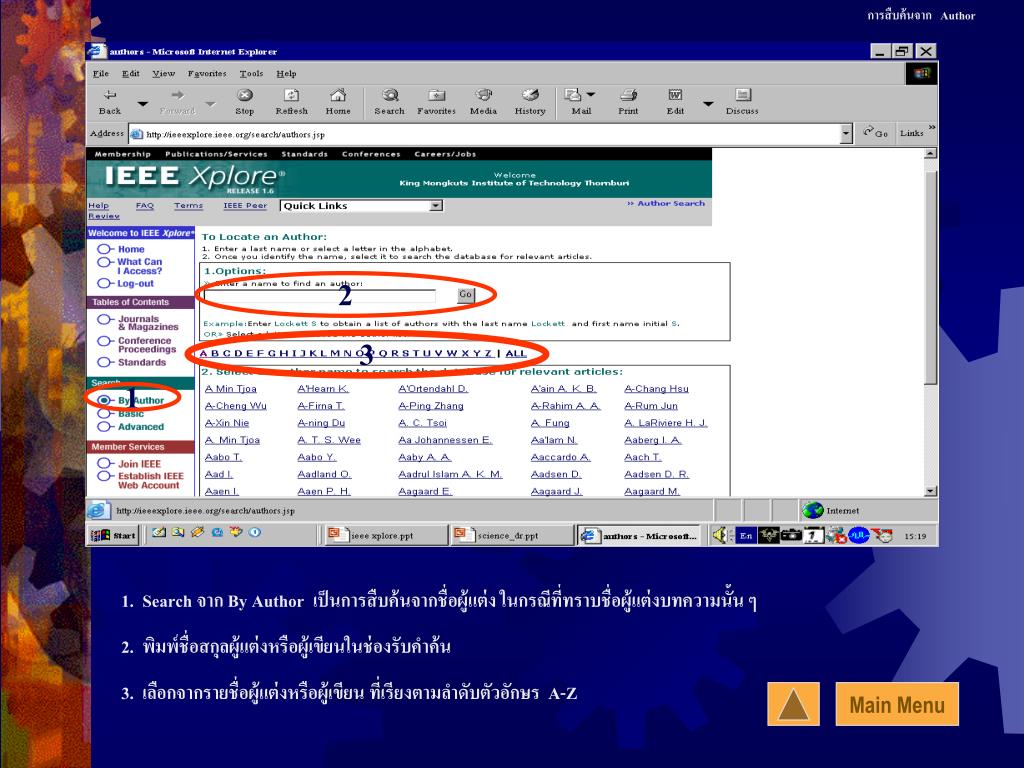This screenshot has width=1024, height=768.
Task: Select the Standards sidebar radio option
Action: click(104, 362)
